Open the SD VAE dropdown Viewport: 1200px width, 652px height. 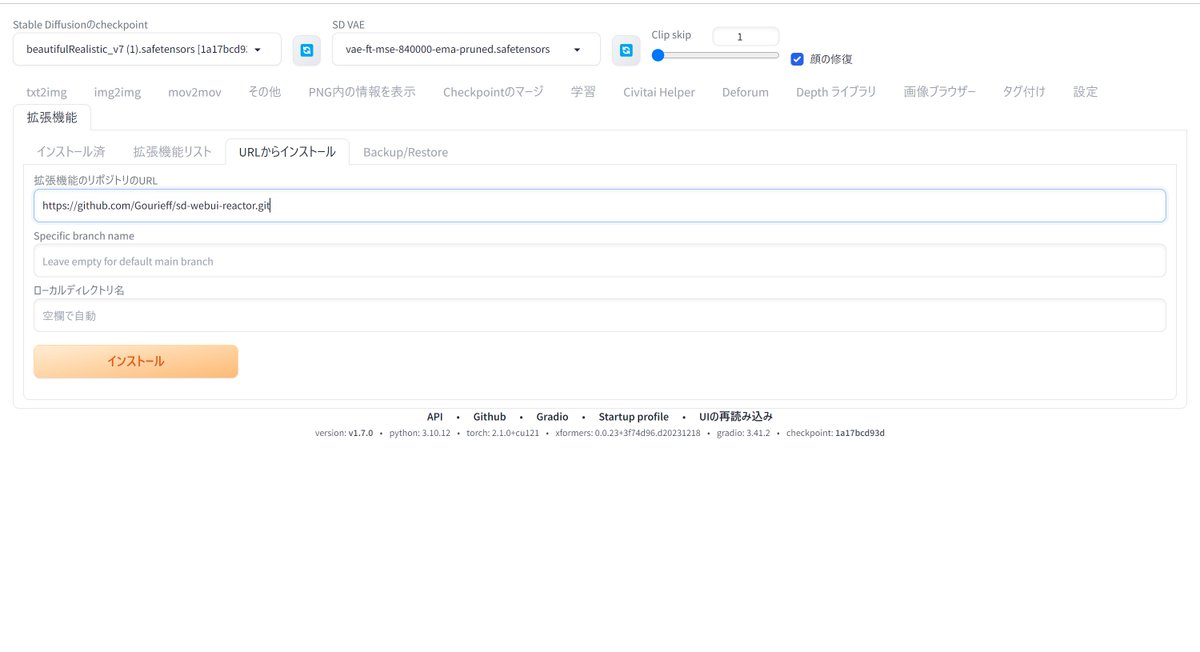[466, 49]
